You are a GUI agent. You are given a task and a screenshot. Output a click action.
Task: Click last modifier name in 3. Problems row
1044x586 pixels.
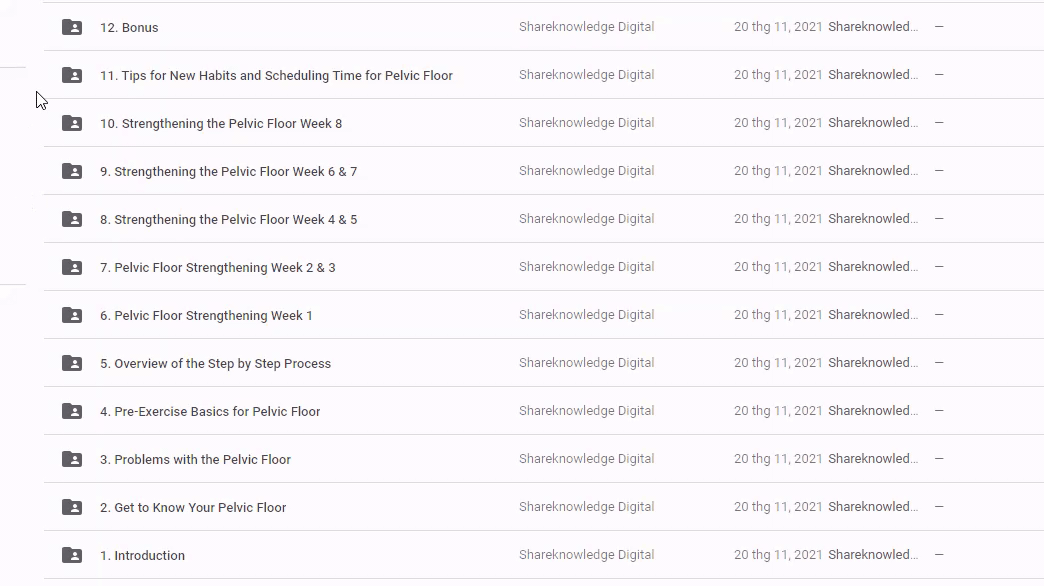point(872,459)
